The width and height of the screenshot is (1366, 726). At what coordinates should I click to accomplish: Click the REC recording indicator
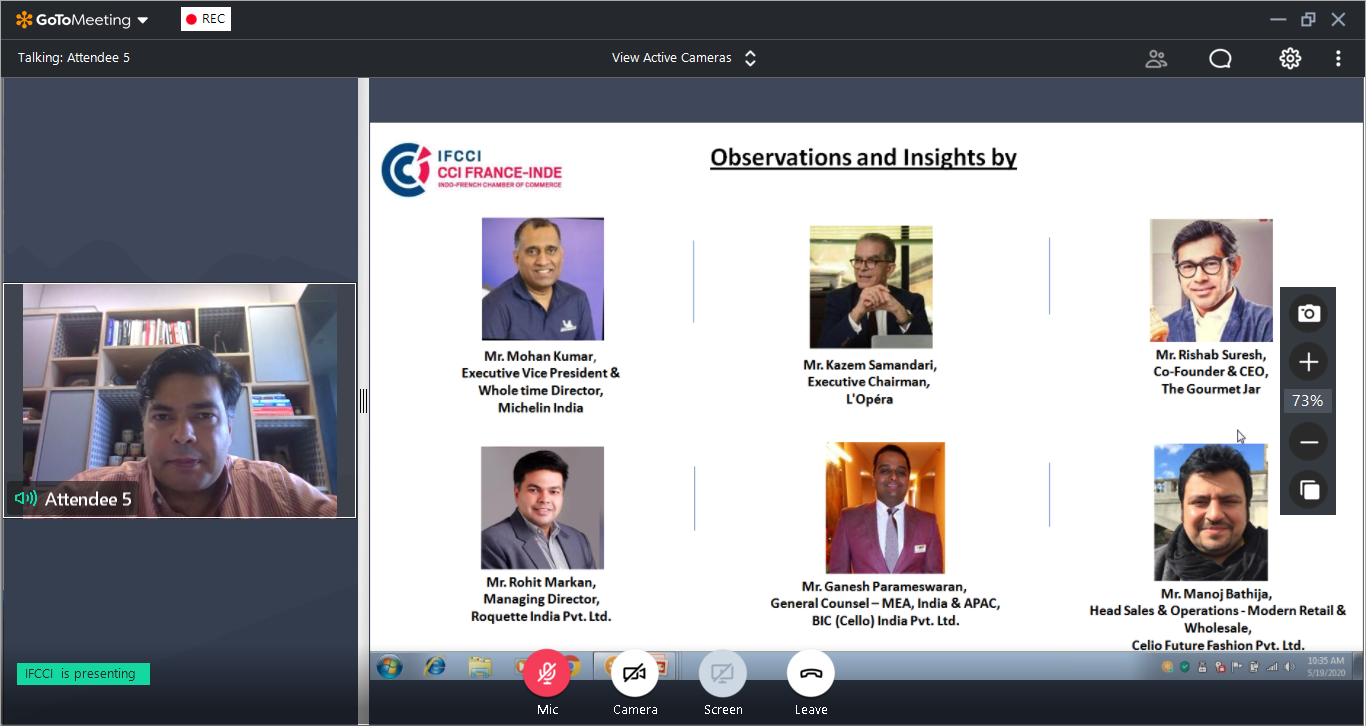point(206,19)
